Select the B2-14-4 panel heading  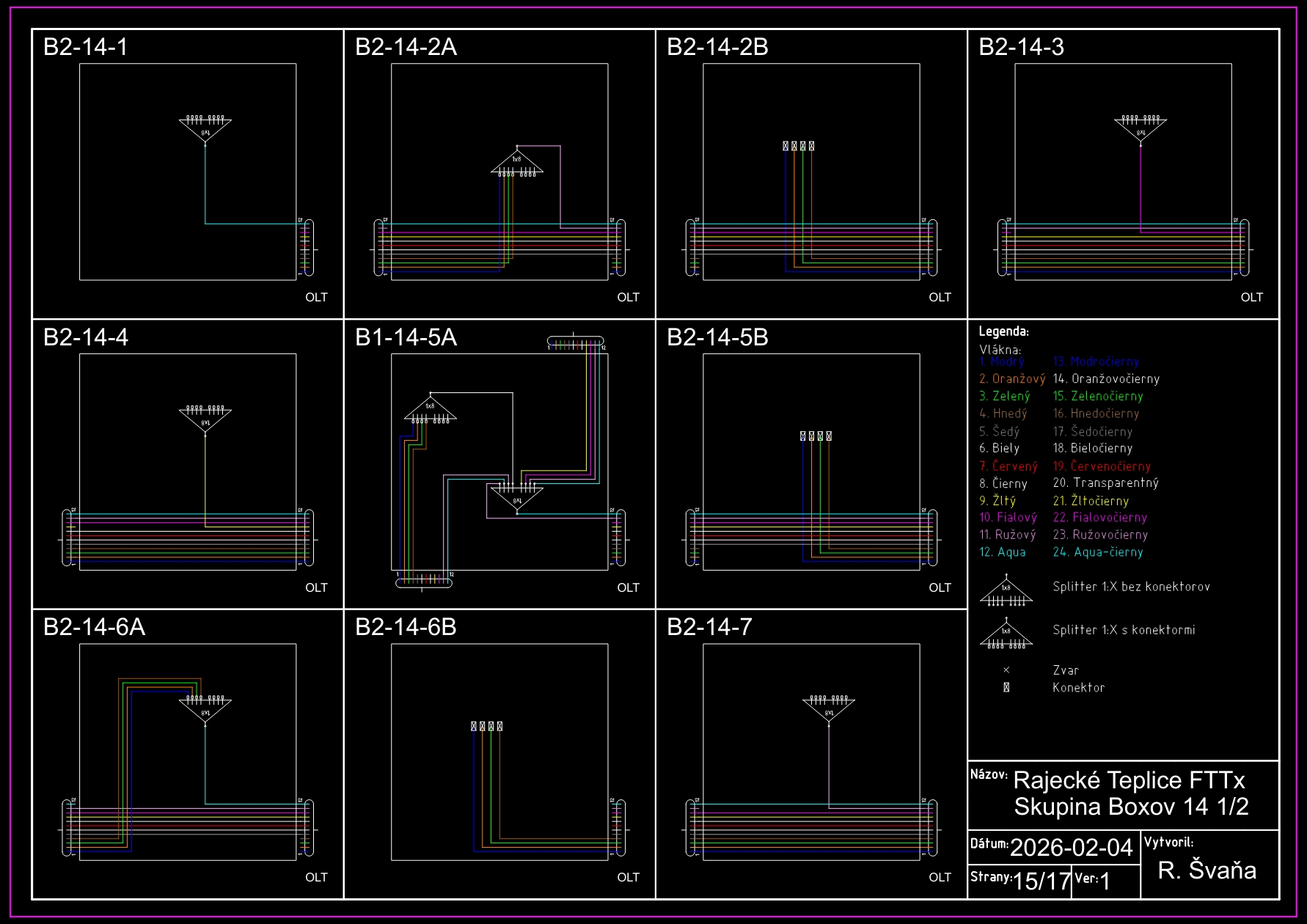tap(86, 337)
